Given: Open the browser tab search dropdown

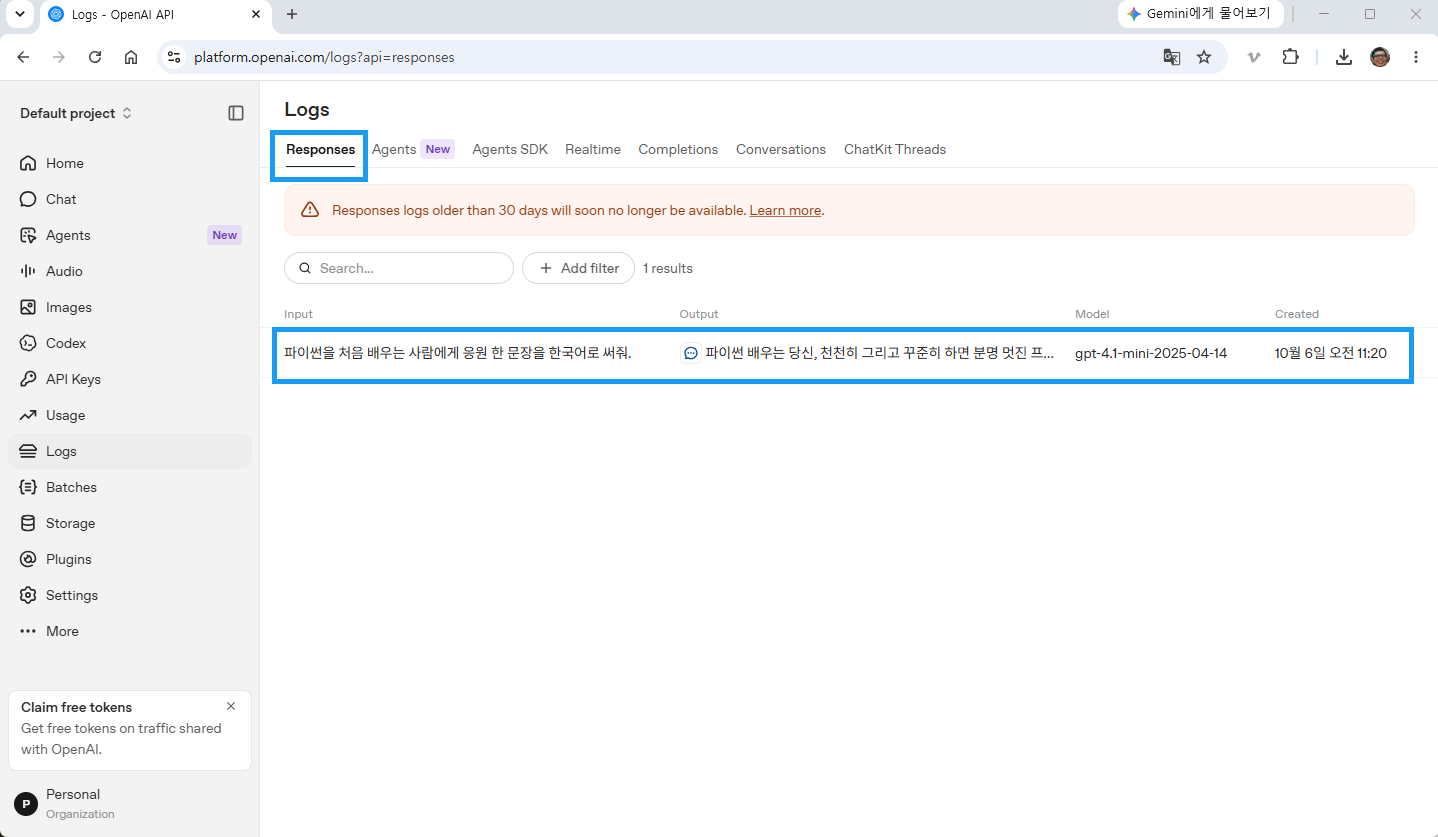Looking at the screenshot, I should [x=19, y=14].
